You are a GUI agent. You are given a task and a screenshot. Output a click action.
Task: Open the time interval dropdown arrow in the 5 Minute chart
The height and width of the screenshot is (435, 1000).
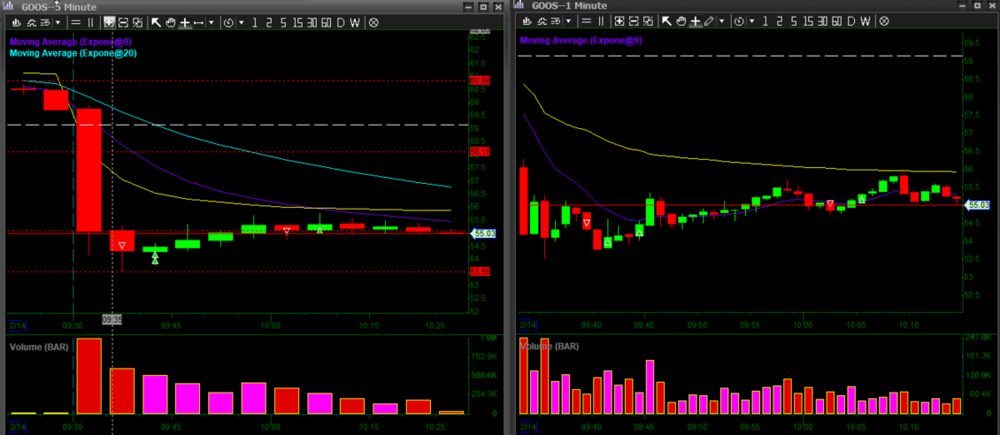tap(239, 21)
